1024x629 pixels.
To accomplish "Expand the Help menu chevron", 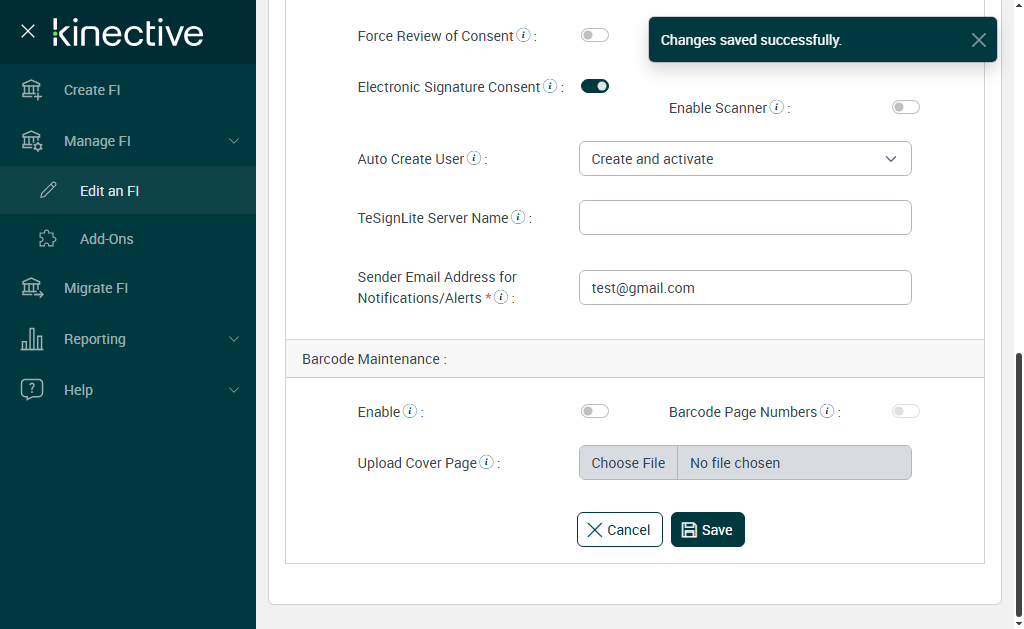I will [234, 390].
